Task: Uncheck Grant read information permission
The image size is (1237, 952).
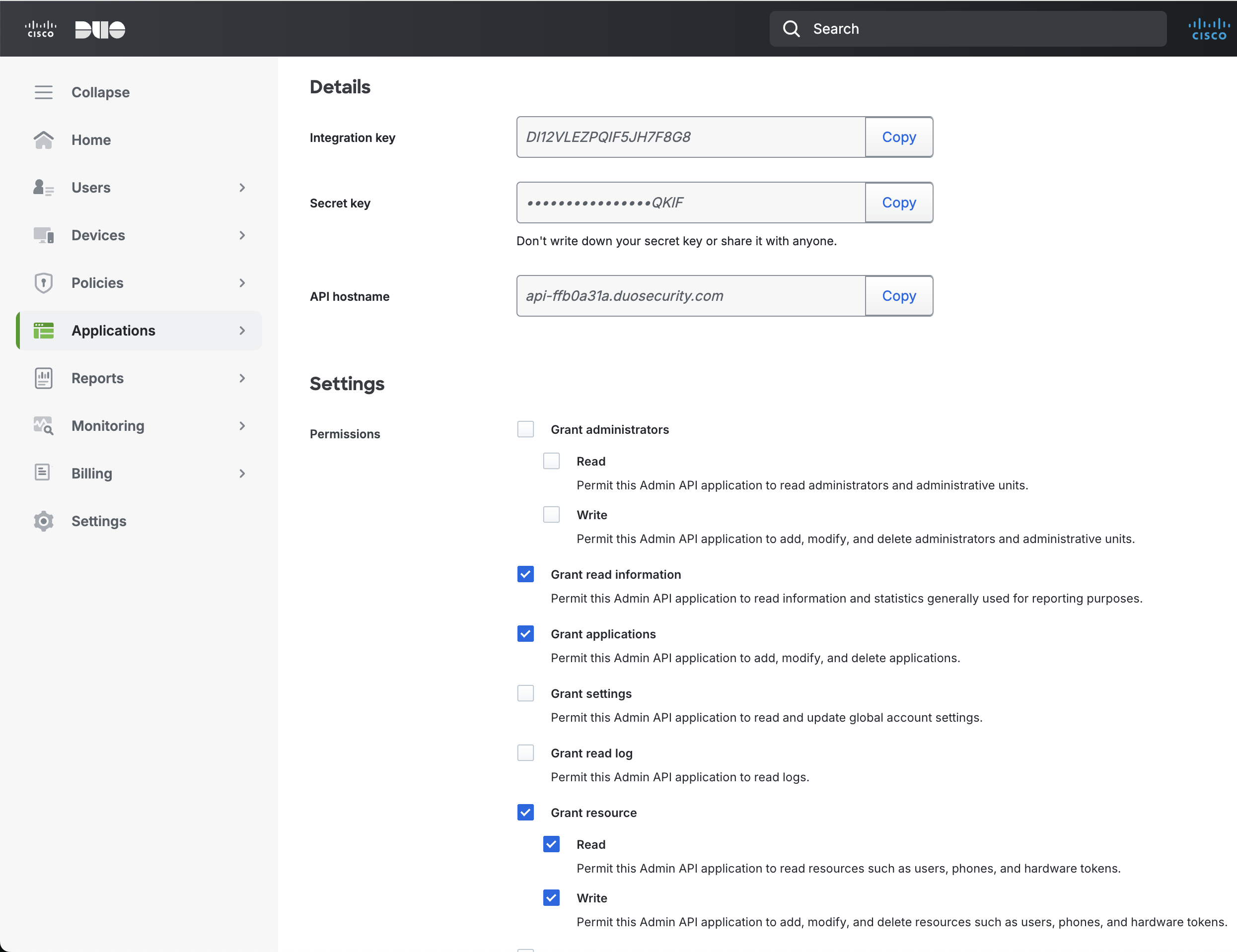Action: tap(525, 574)
